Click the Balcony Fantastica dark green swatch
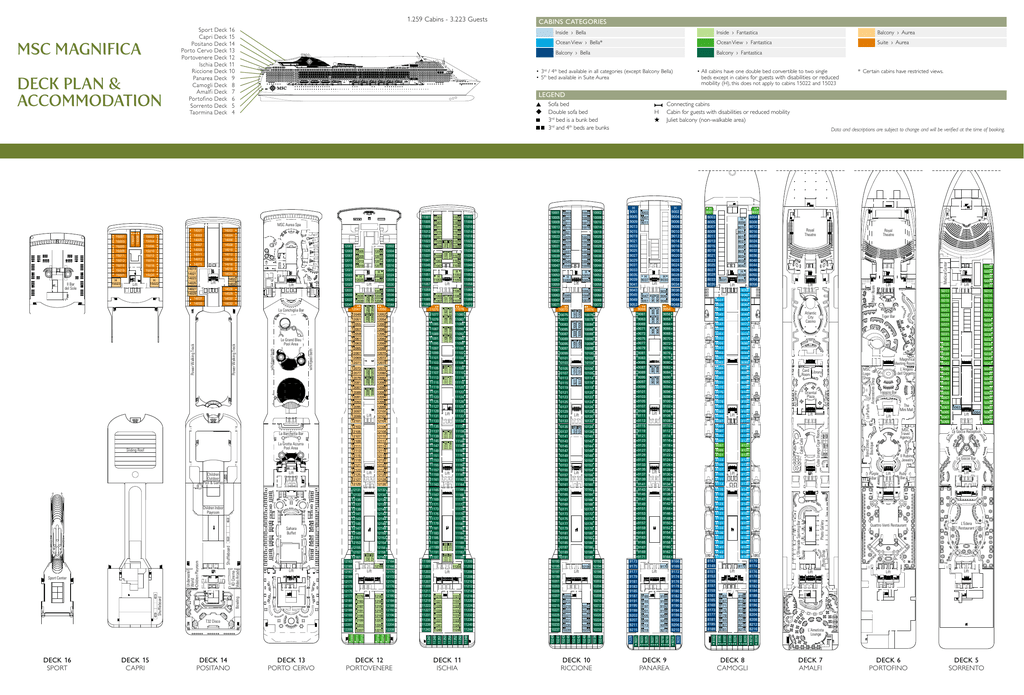This screenshot has height=695, width=1024. [705, 53]
